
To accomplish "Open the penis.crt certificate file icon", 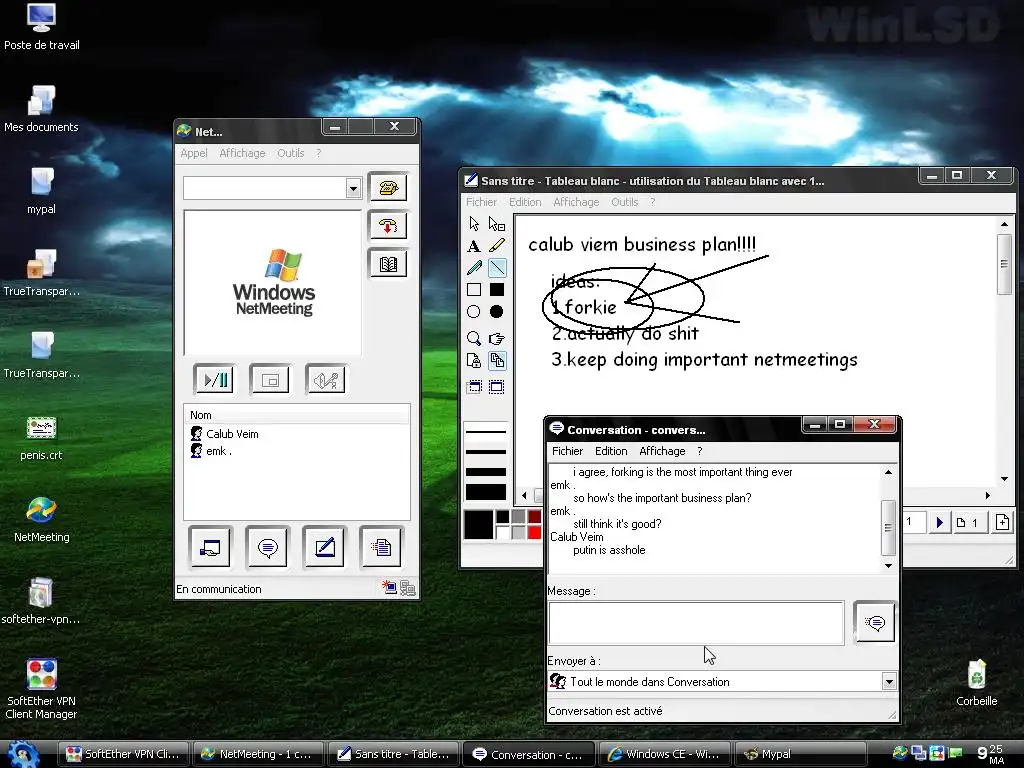I will (x=41, y=438).
